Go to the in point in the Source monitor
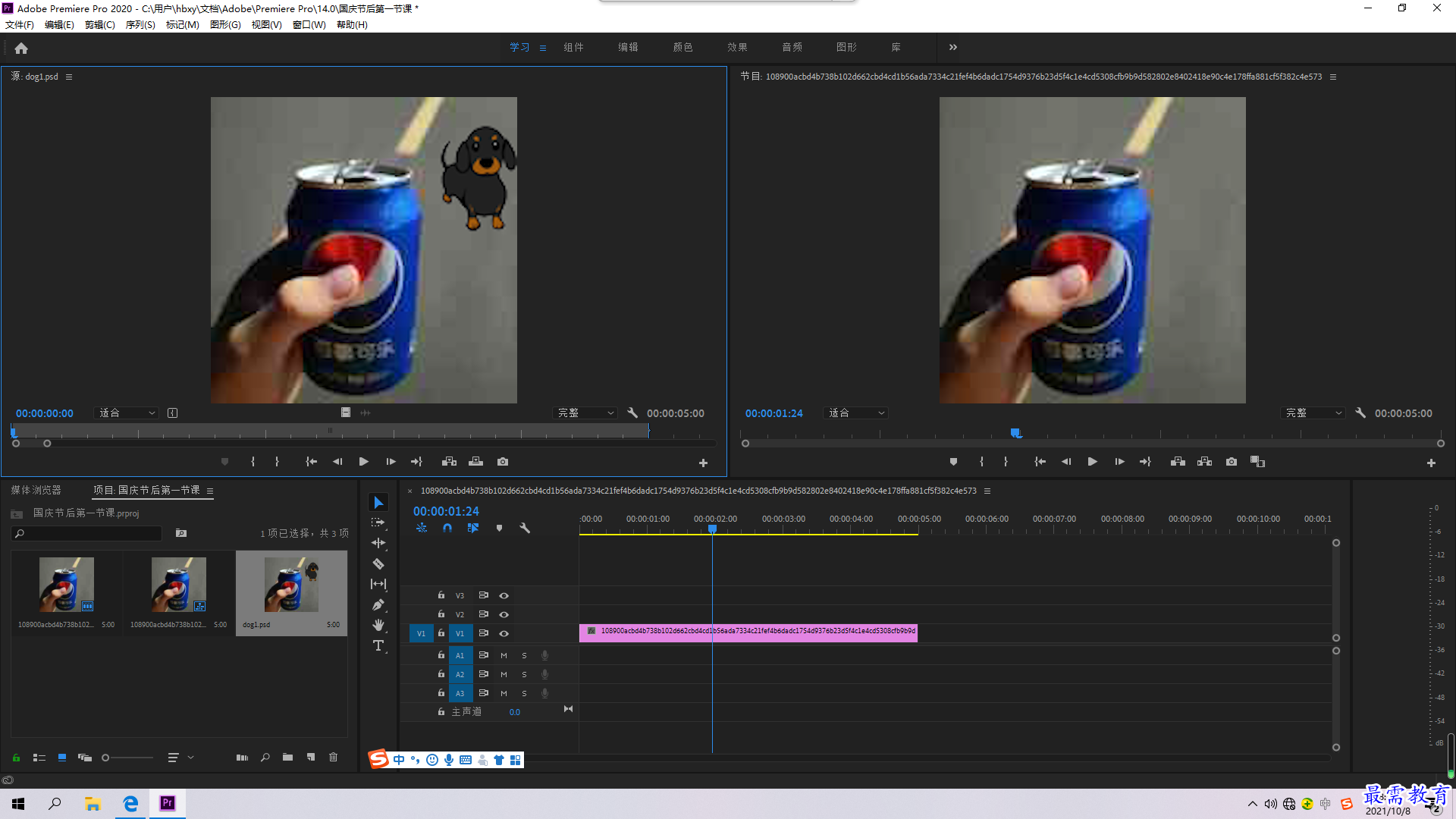The width and height of the screenshot is (1456, 819). pyautogui.click(x=311, y=462)
